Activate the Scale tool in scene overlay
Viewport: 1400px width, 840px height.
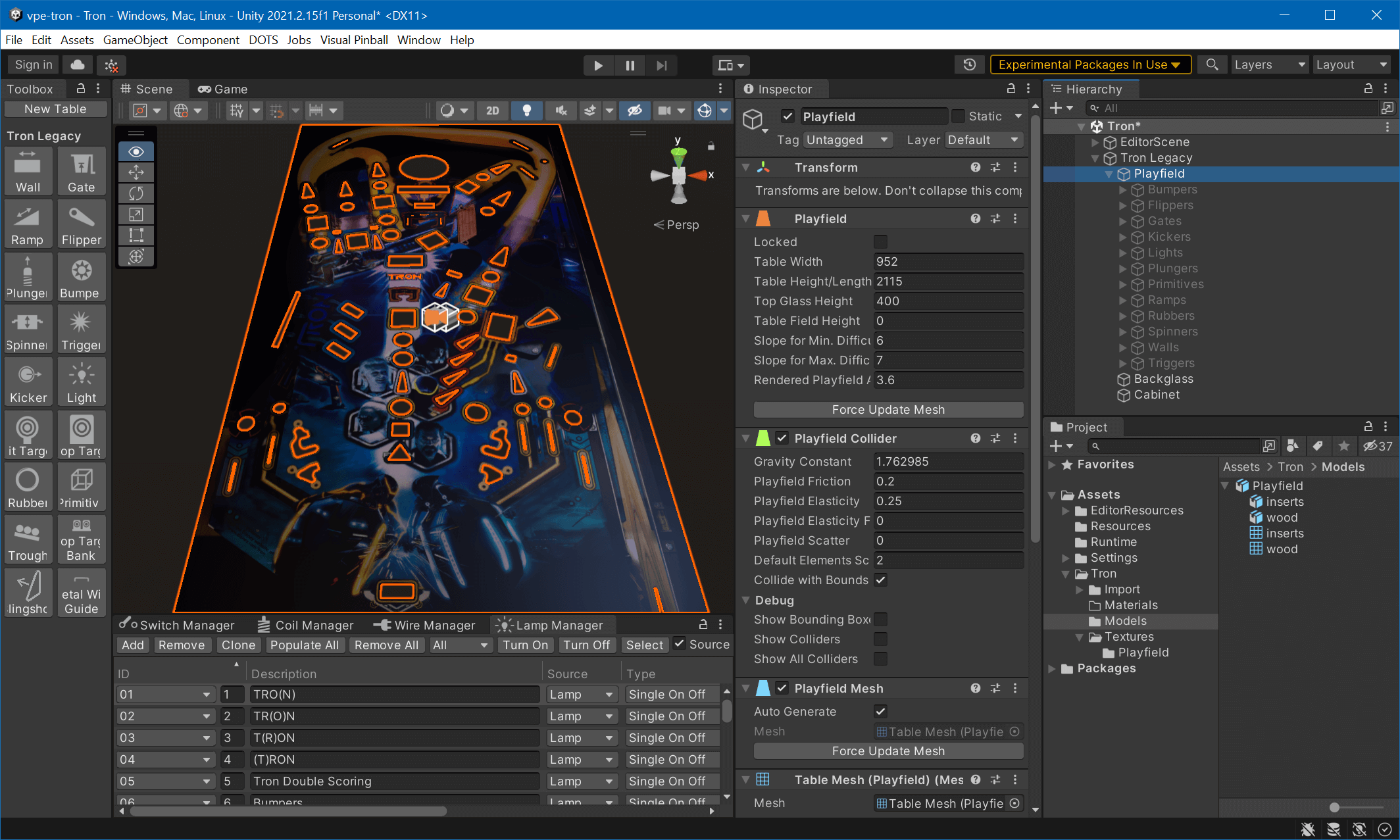(x=136, y=214)
